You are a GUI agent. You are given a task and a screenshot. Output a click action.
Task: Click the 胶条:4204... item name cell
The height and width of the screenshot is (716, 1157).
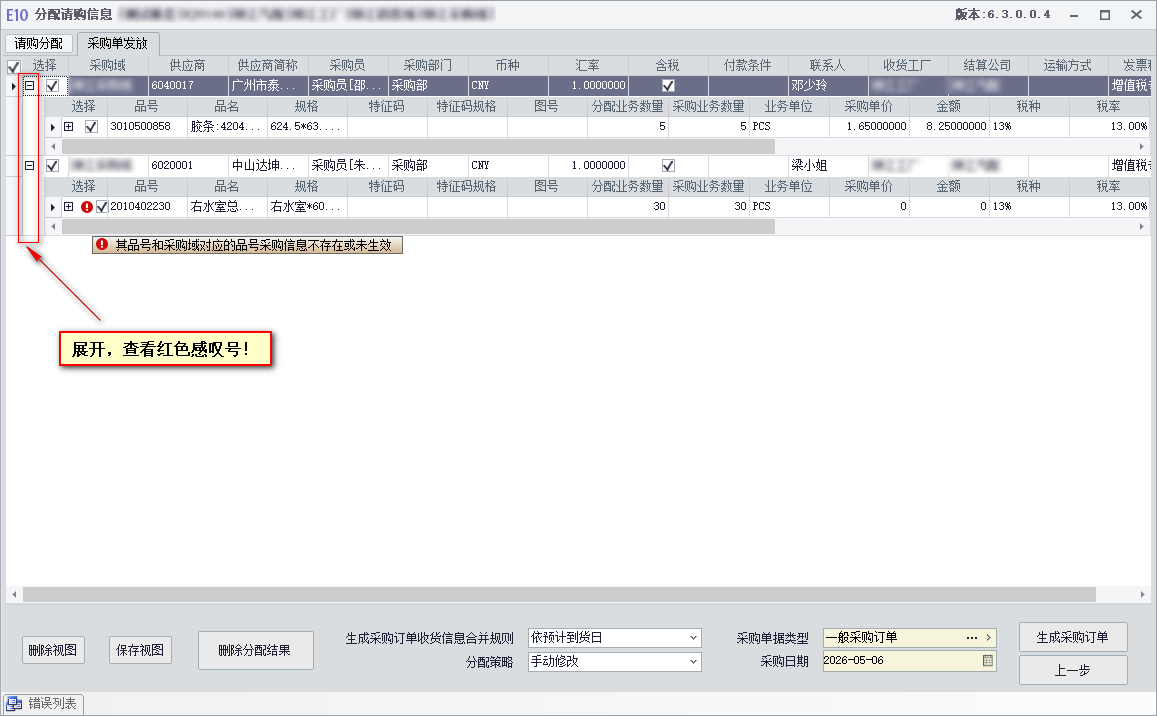pyautogui.click(x=227, y=127)
